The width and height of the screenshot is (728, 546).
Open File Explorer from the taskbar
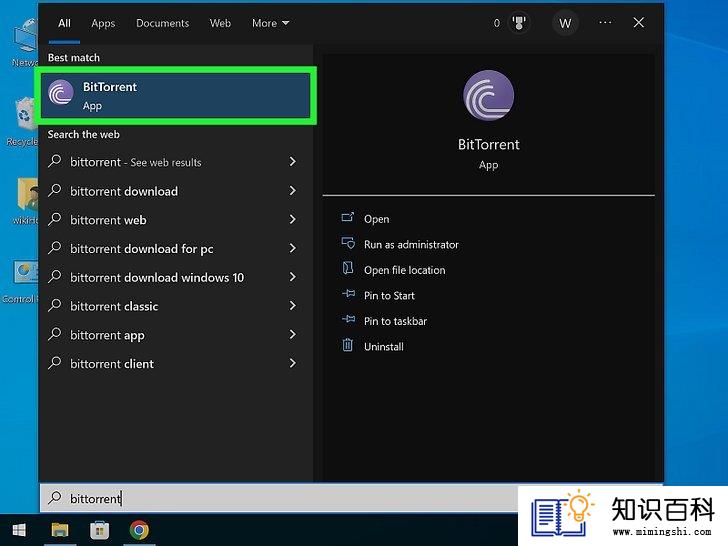coord(60,530)
